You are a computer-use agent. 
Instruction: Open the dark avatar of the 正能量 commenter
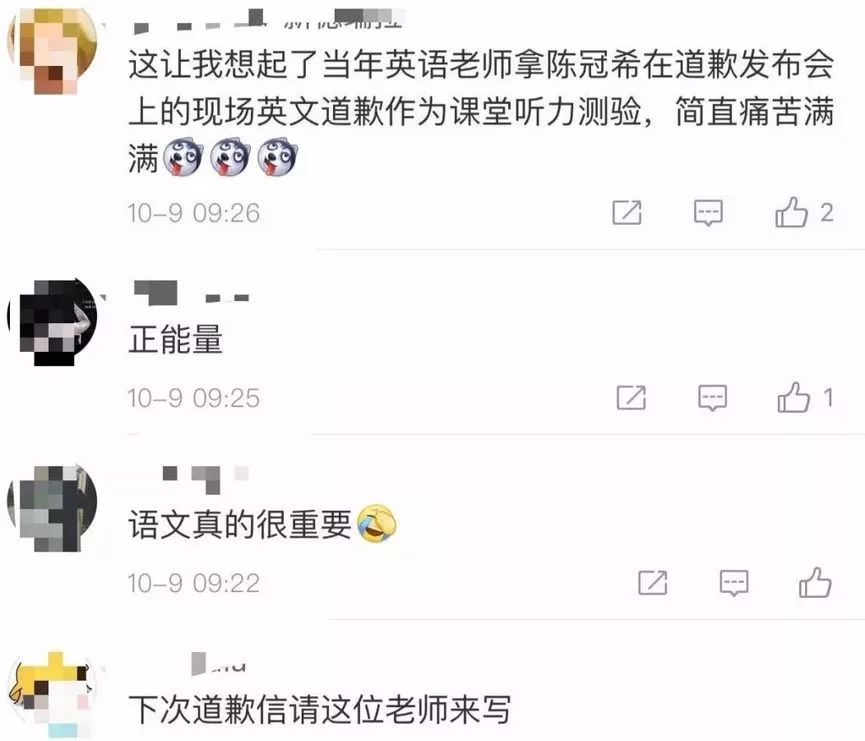tap(53, 322)
